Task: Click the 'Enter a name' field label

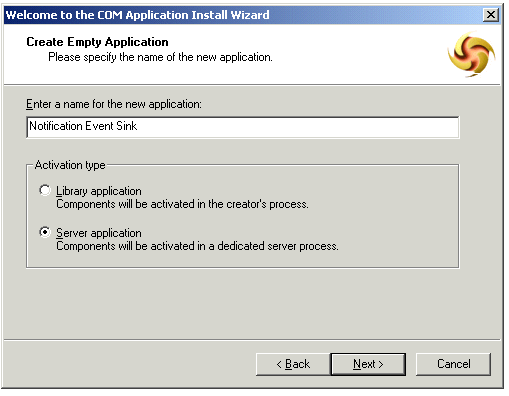Action: coord(114,104)
